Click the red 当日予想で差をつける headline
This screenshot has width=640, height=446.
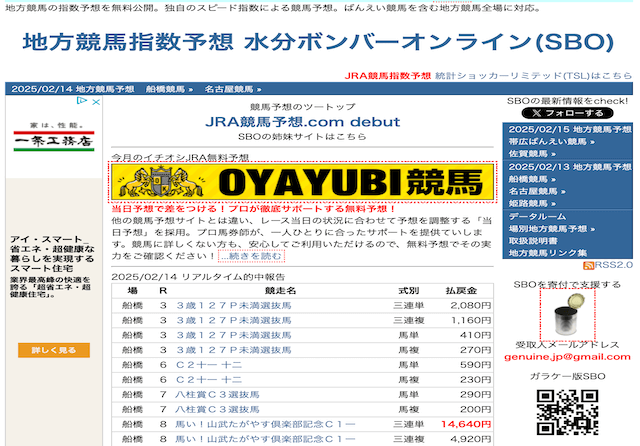pyautogui.click(x=253, y=209)
